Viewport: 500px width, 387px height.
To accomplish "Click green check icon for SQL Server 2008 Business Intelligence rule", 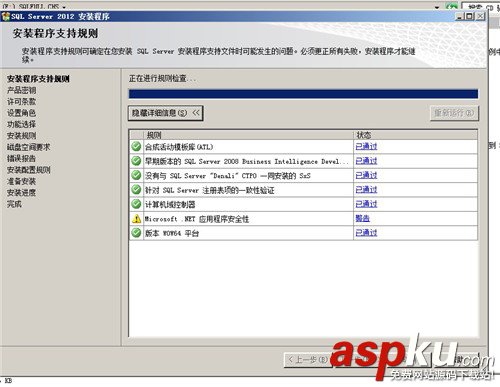I will coord(136,161).
